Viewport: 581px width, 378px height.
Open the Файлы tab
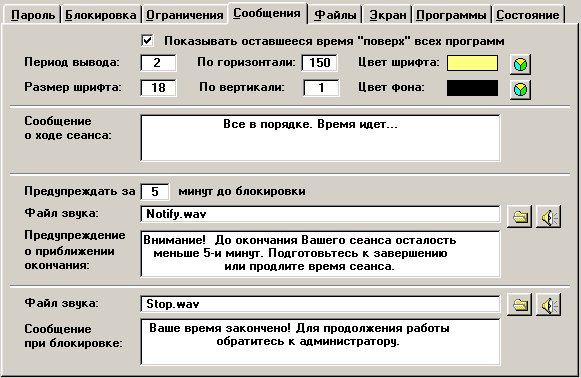[335, 15]
